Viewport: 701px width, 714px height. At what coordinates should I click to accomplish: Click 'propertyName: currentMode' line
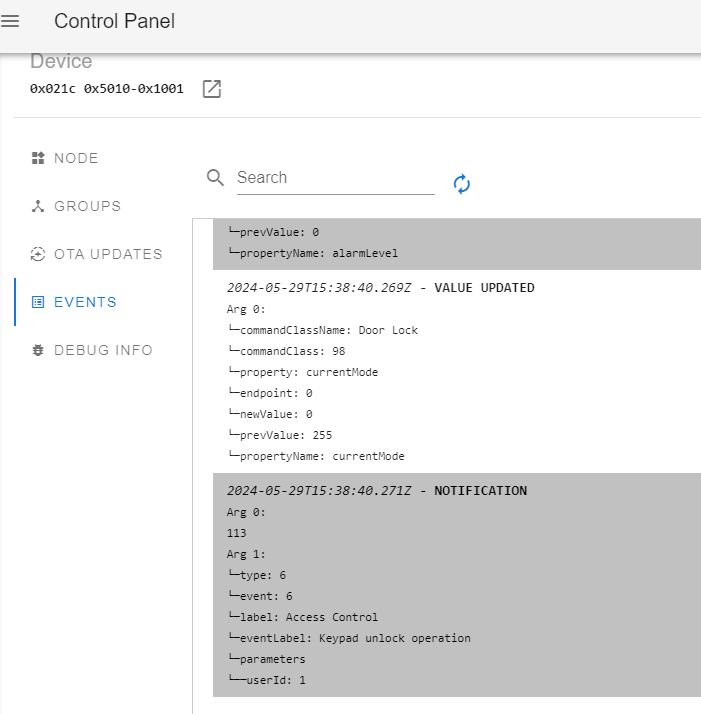(x=316, y=456)
